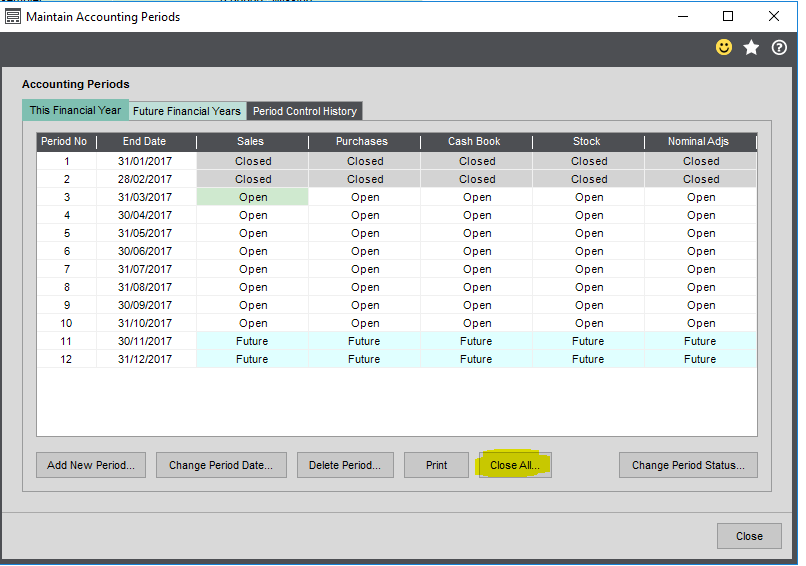Select end date 31/12/2017
This screenshot has height=566, width=806.
pos(146,359)
